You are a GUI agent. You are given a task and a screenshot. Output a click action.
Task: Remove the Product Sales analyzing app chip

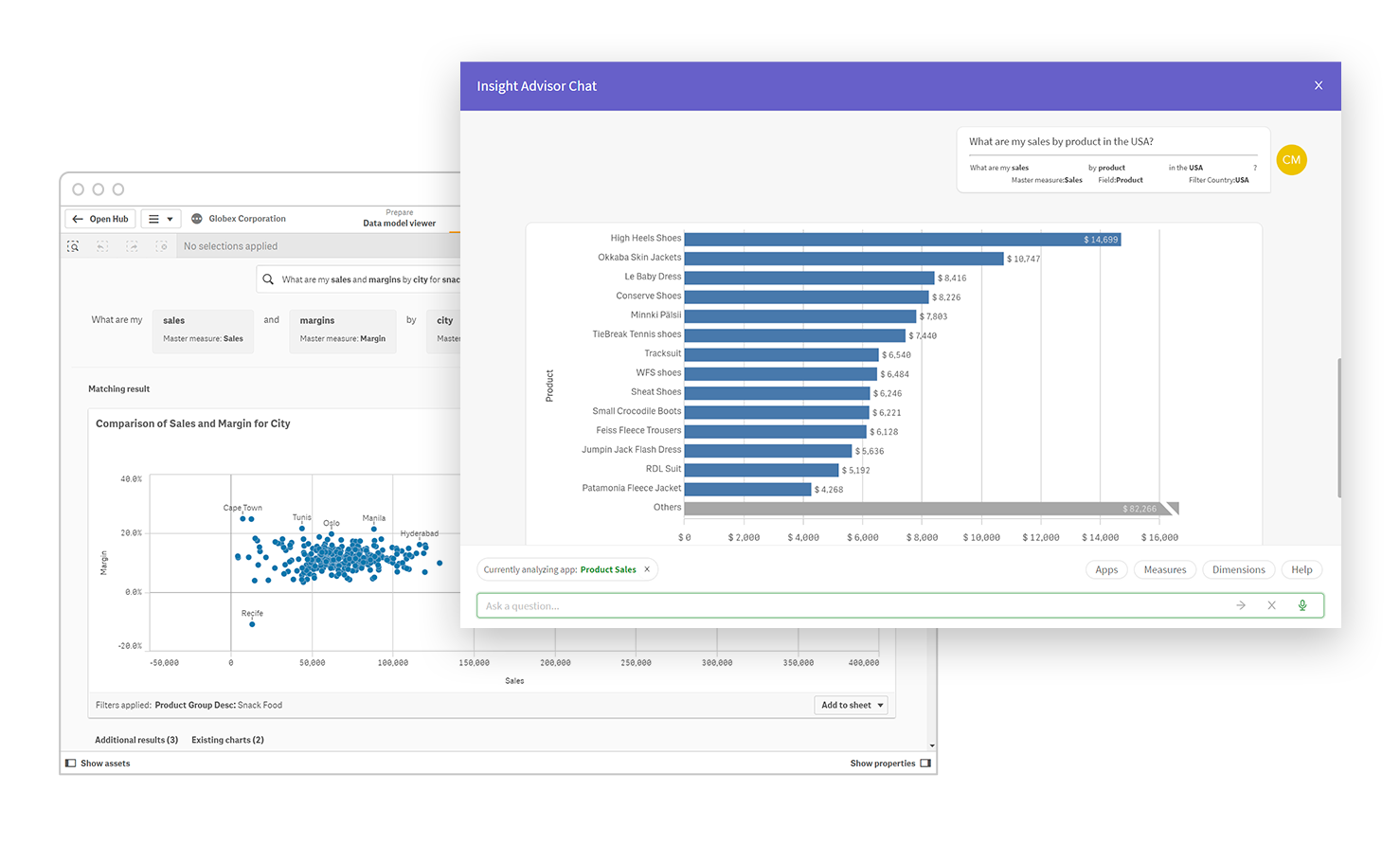coord(647,569)
